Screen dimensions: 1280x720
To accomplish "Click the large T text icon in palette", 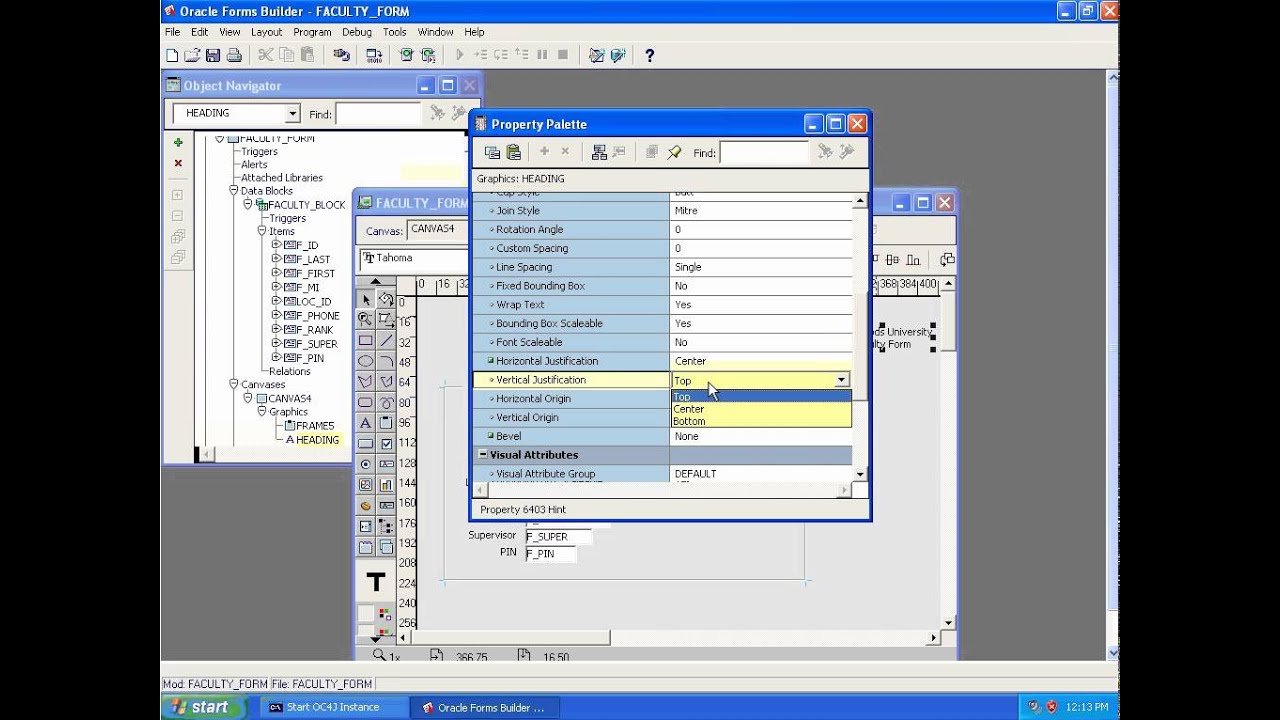I will tap(376, 582).
